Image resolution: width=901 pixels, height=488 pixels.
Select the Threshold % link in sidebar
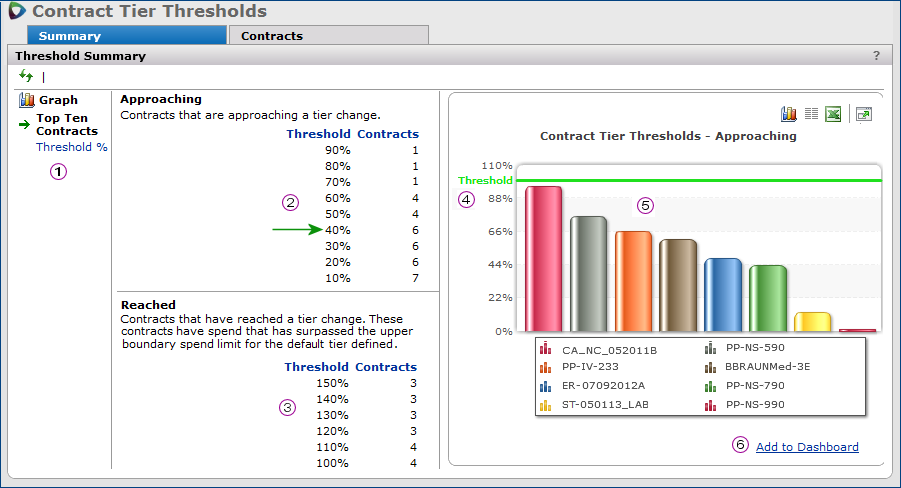pos(72,147)
